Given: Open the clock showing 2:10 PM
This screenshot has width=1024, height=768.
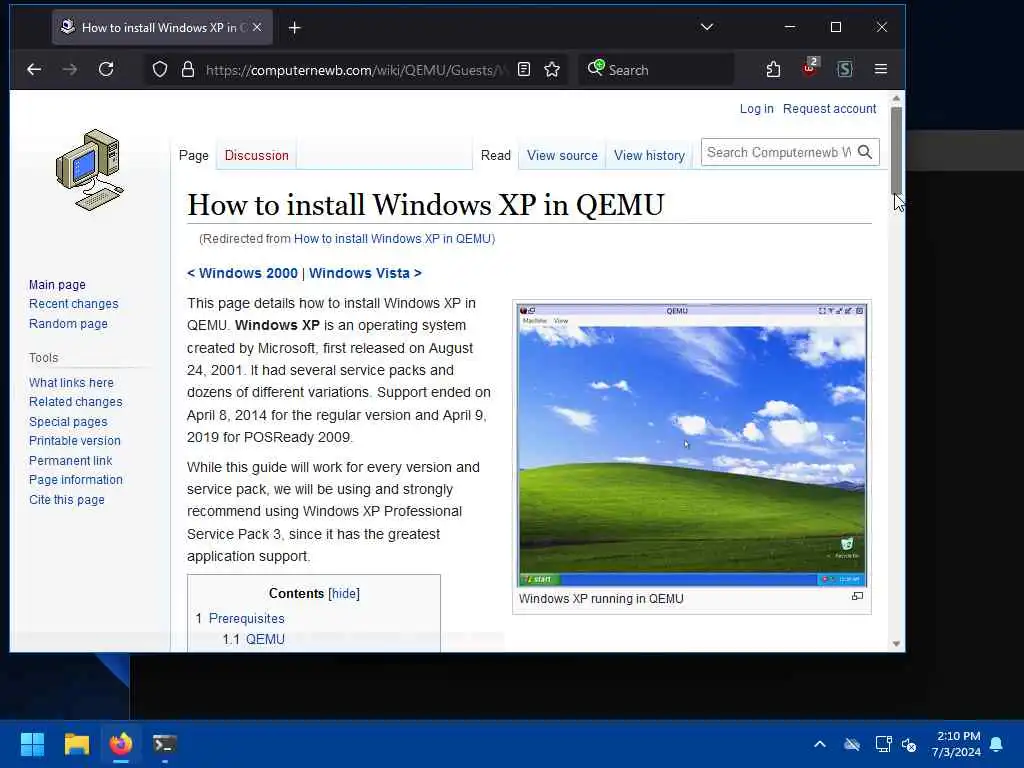Looking at the screenshot, I should 957,744.
